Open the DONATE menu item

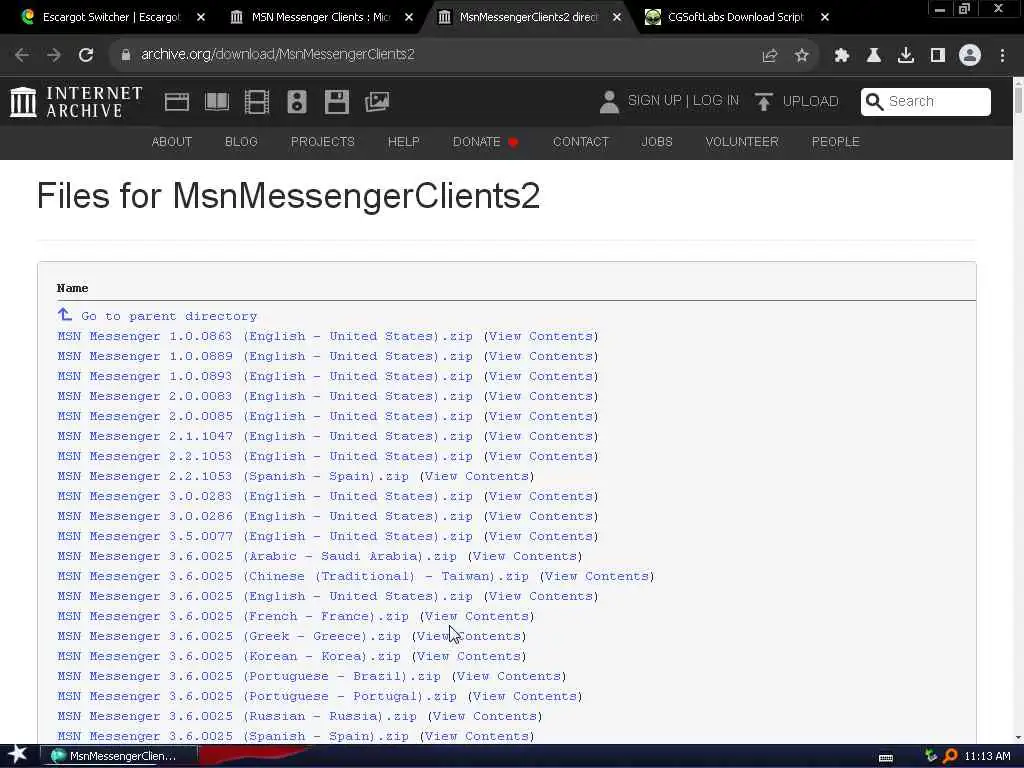coord(485,142)
